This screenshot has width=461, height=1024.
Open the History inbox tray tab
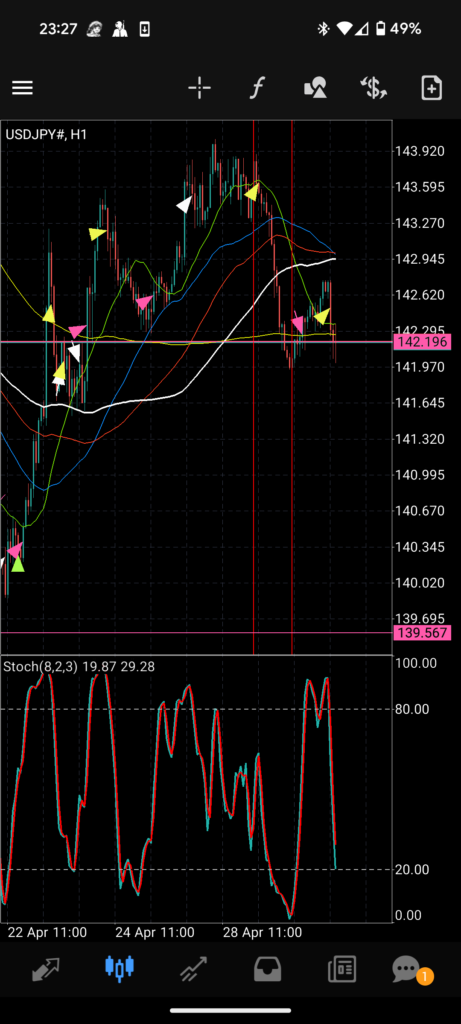(267, 969)
